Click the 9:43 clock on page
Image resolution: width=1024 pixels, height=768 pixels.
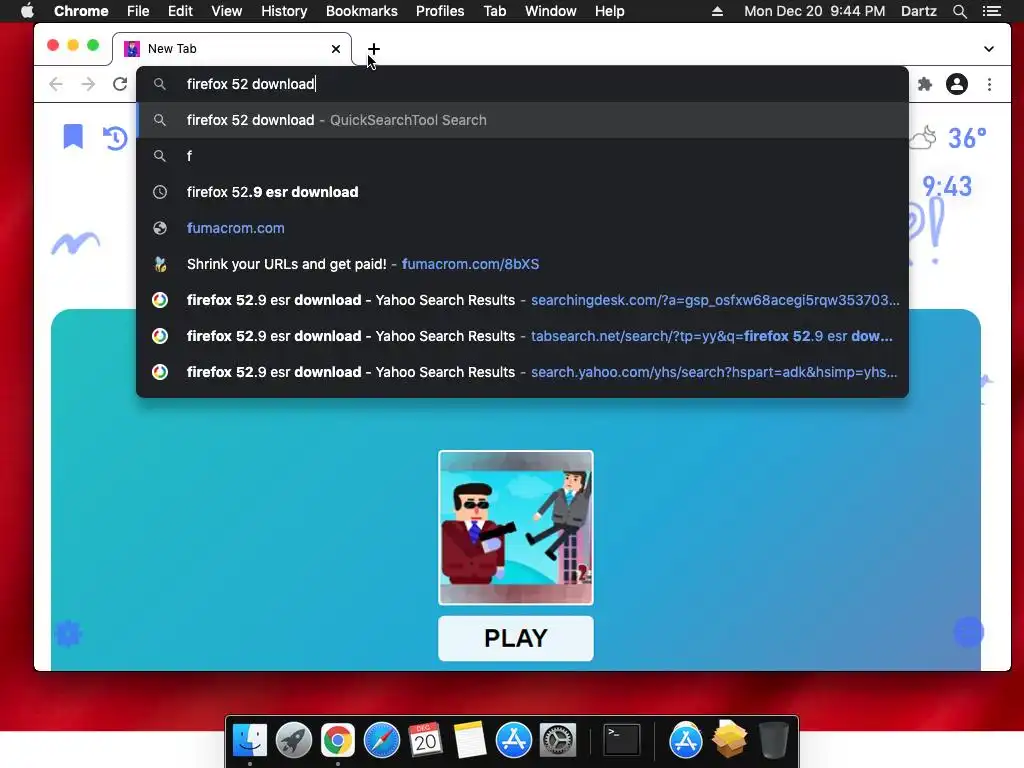pos(947,187)
